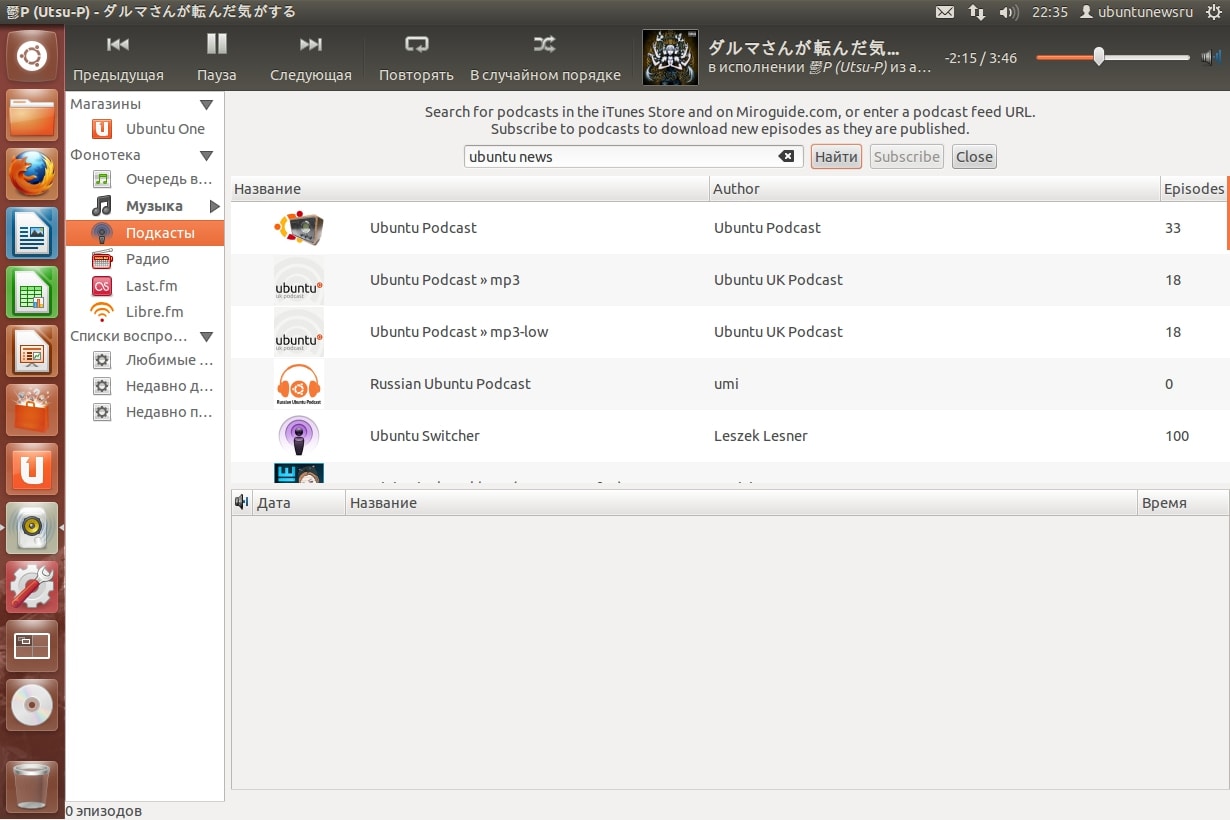Viewport: 1230px width, 820px height.
Task: Adjust the song position slider
Action: coord(1113,57)
